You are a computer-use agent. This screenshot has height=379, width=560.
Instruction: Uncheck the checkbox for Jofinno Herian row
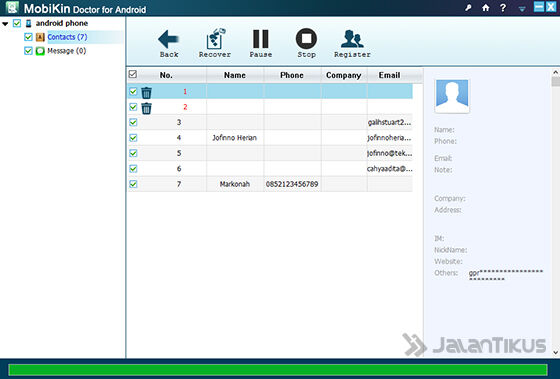click(133, 138)
